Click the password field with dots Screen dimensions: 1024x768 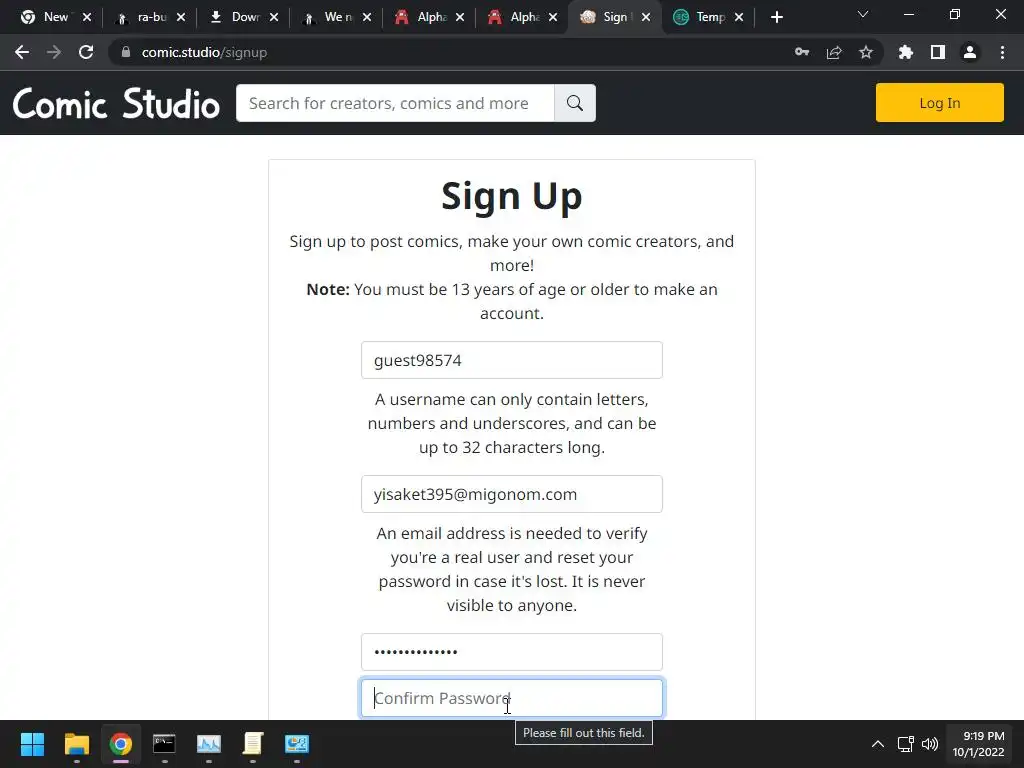[511, 652]
